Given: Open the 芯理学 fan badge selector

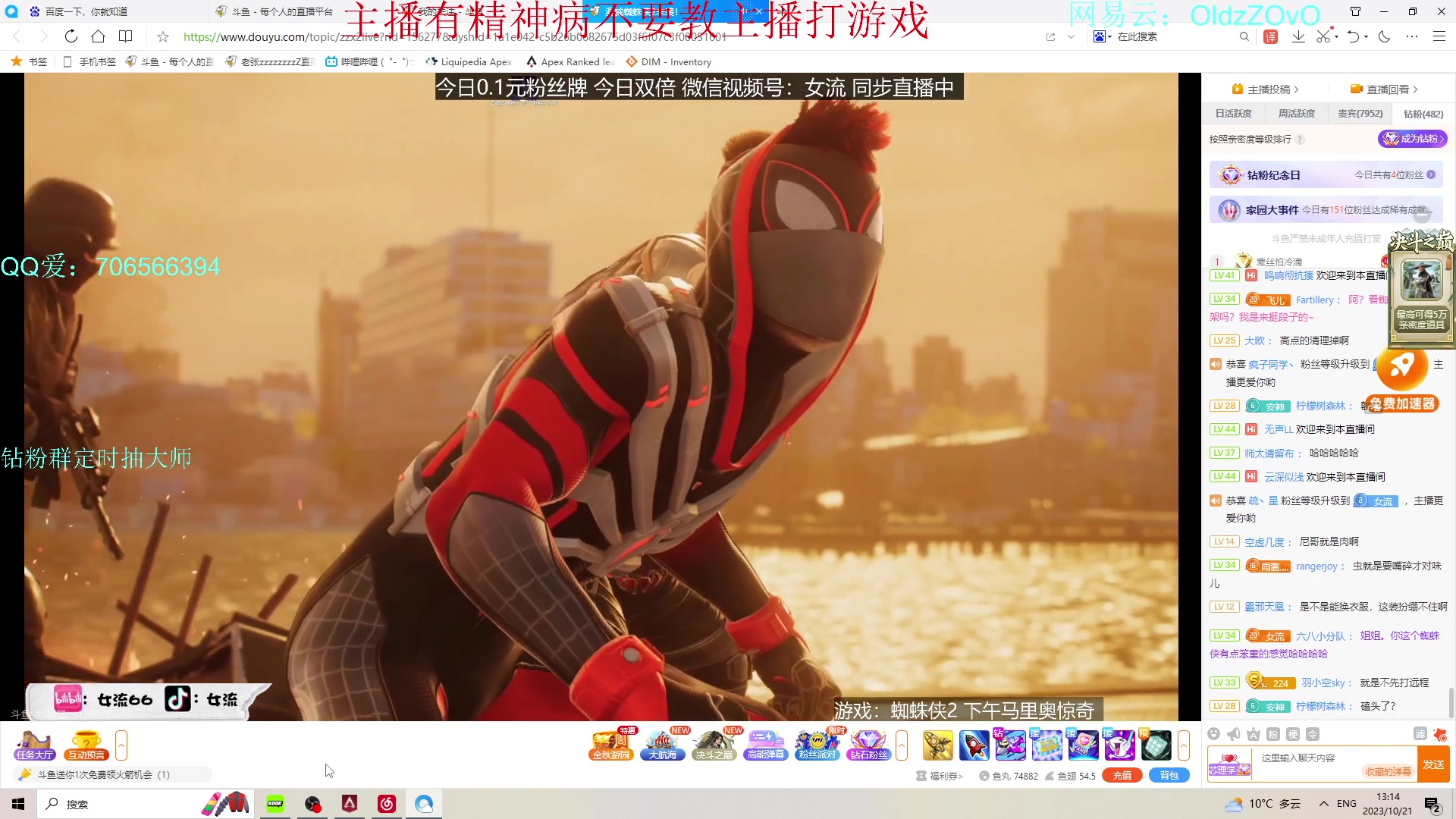Looking at the screenshot, I should pyautogui.click(x=1228, y=764).
